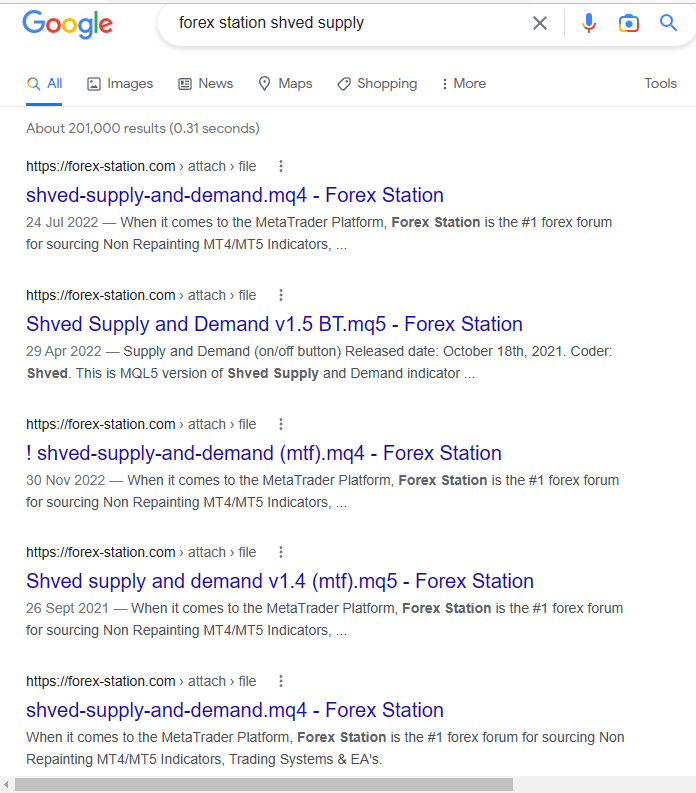This screenshot has height=793, width=696.
Task: Click the search query input field
Action: click(340, 23)
